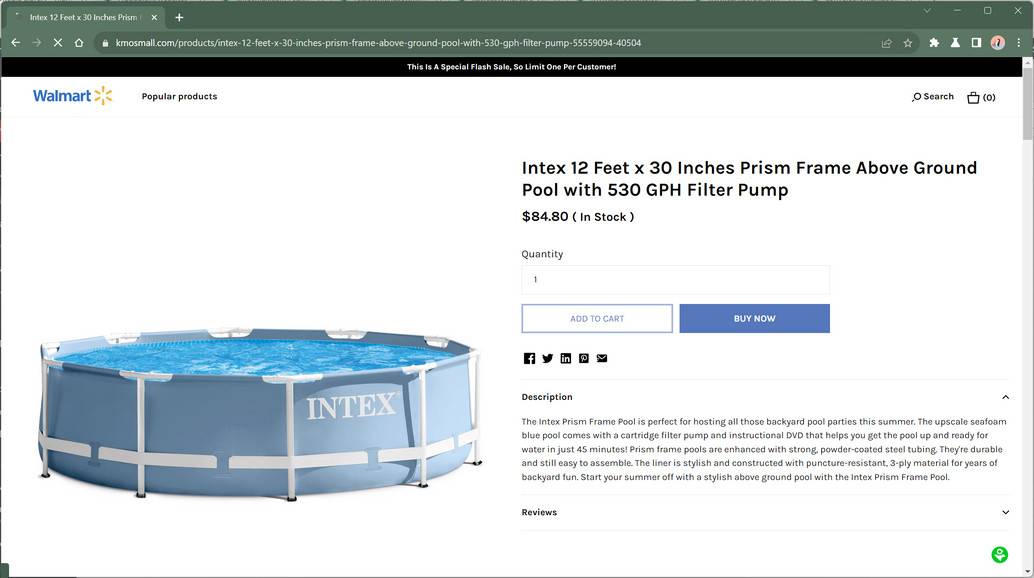
Task: Stop page loading with X button
Action: (57, 43)
